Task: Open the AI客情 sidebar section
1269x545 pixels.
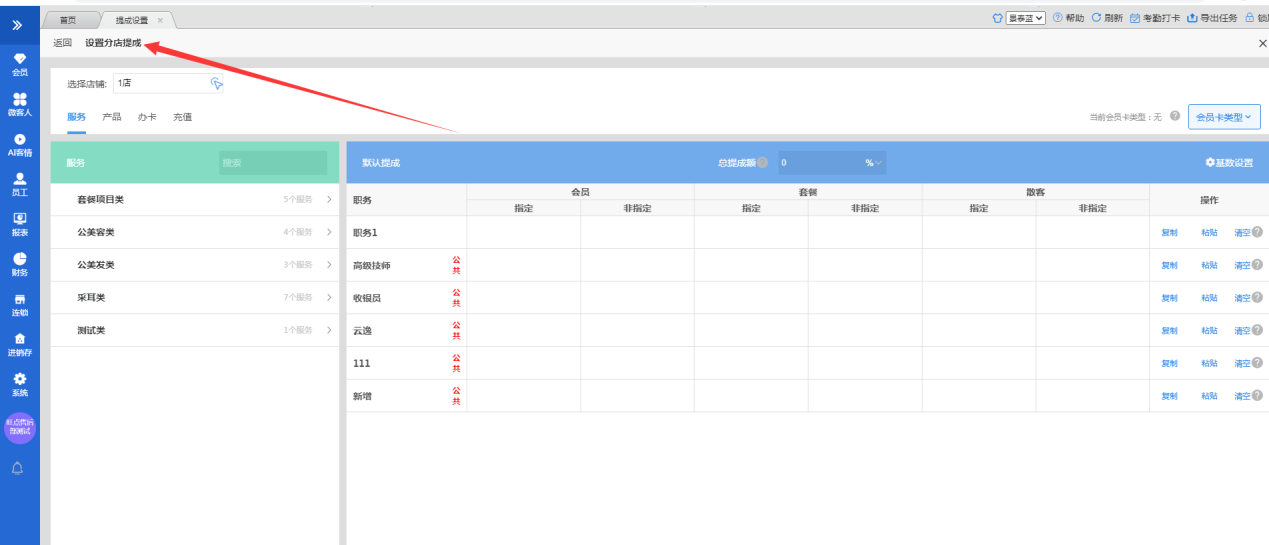Action: (x=19, y=145)
